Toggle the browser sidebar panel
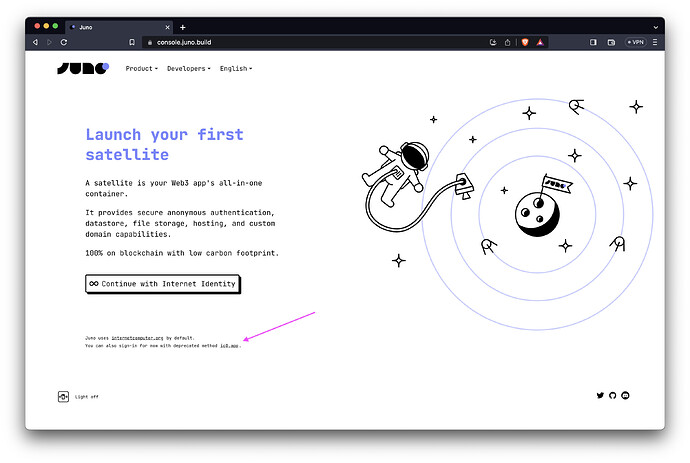690x463 pixels. (x=593, y=42)
